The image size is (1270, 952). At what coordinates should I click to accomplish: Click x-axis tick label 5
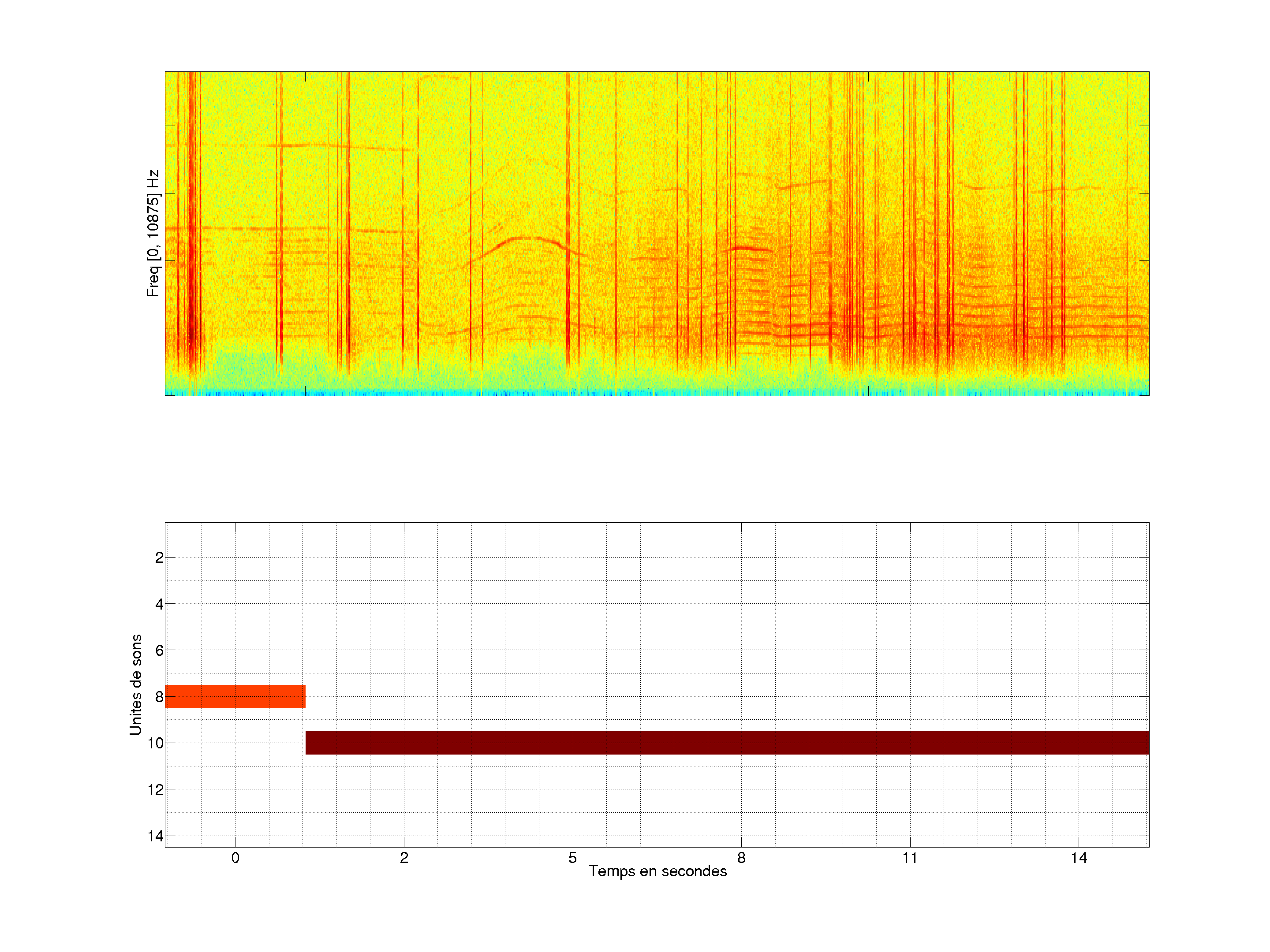click(x=572, y=858)
